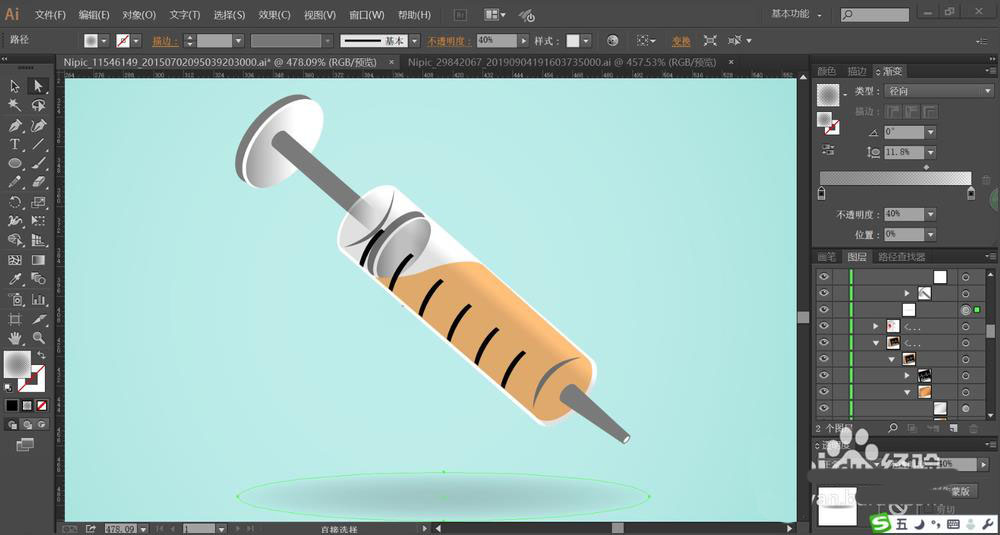The height and width of the screenshot is (535, 1000).
Task: Open the 位置 0% dropdown
Action: coord(930,235)
